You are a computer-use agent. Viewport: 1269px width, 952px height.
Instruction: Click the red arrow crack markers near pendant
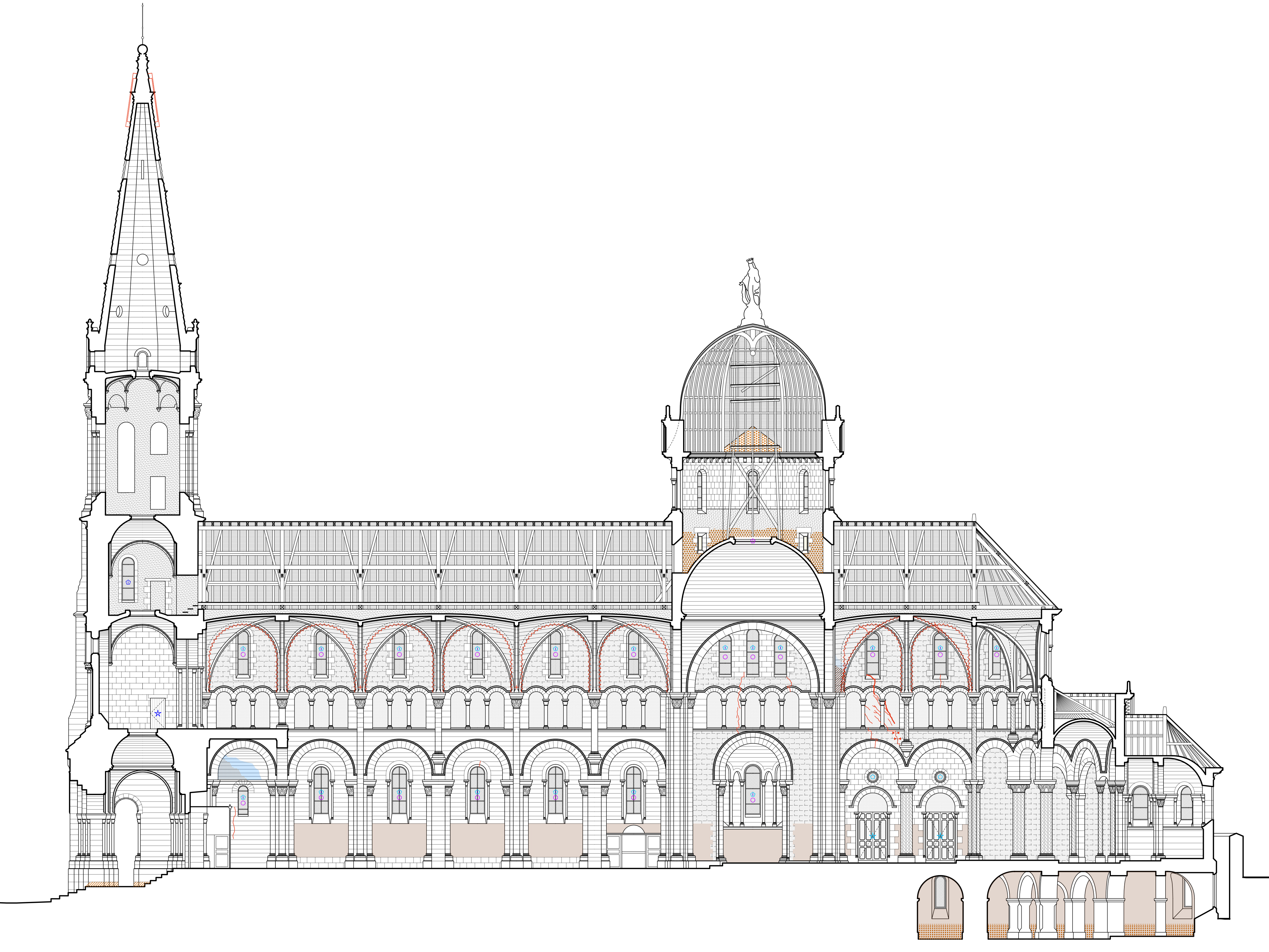pos(896,736)
